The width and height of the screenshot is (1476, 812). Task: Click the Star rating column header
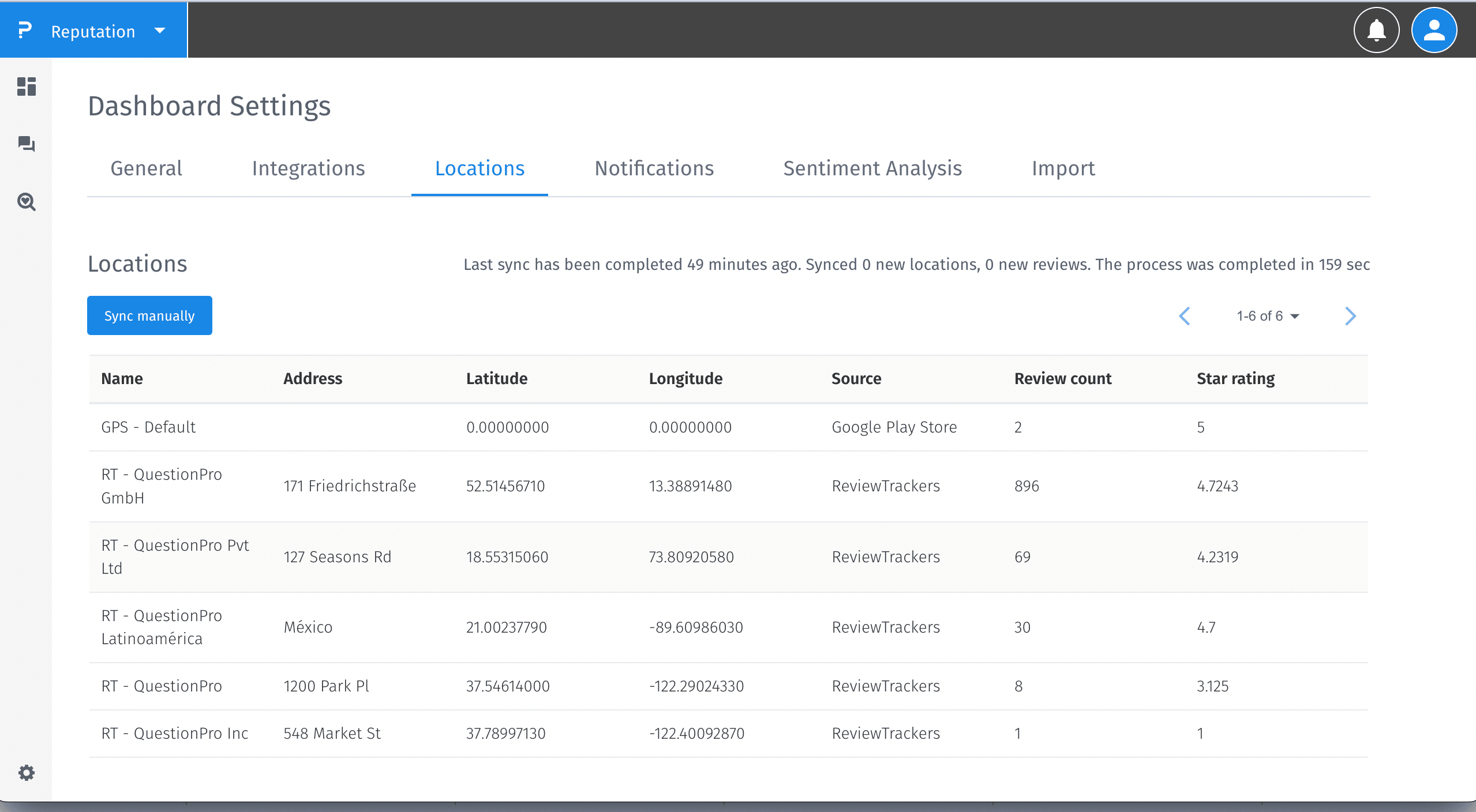point(1235,378)
